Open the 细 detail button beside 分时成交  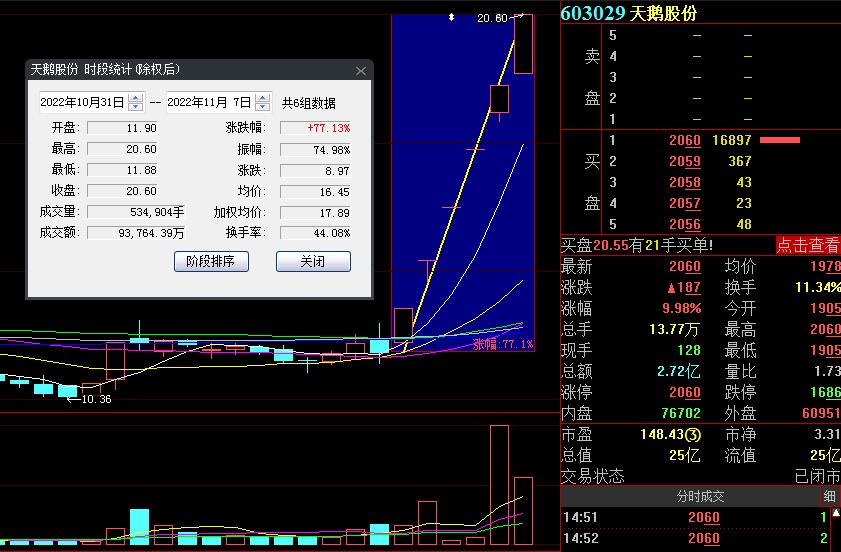[830, 496]
